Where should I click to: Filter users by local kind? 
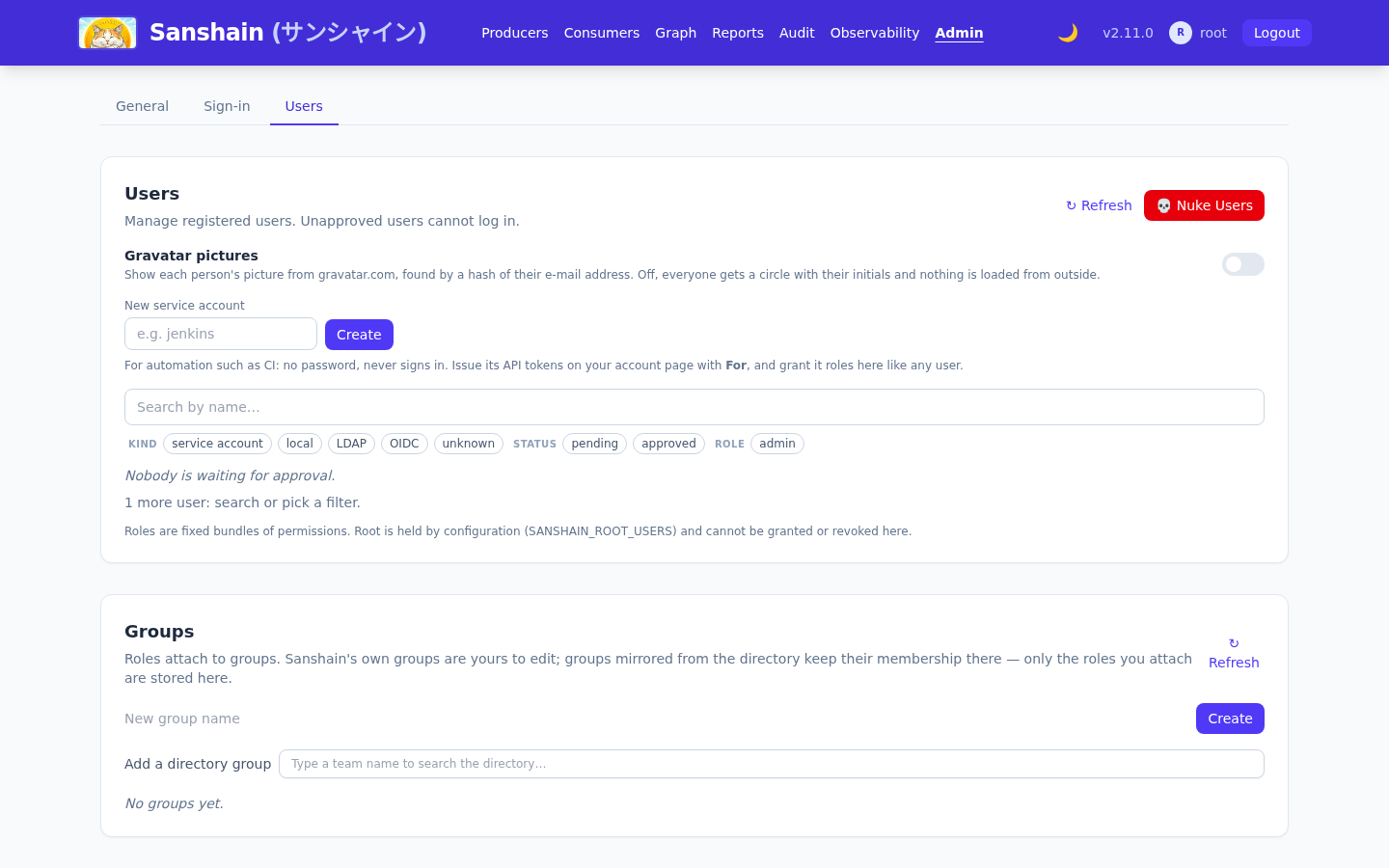click(x=300, y=444)
